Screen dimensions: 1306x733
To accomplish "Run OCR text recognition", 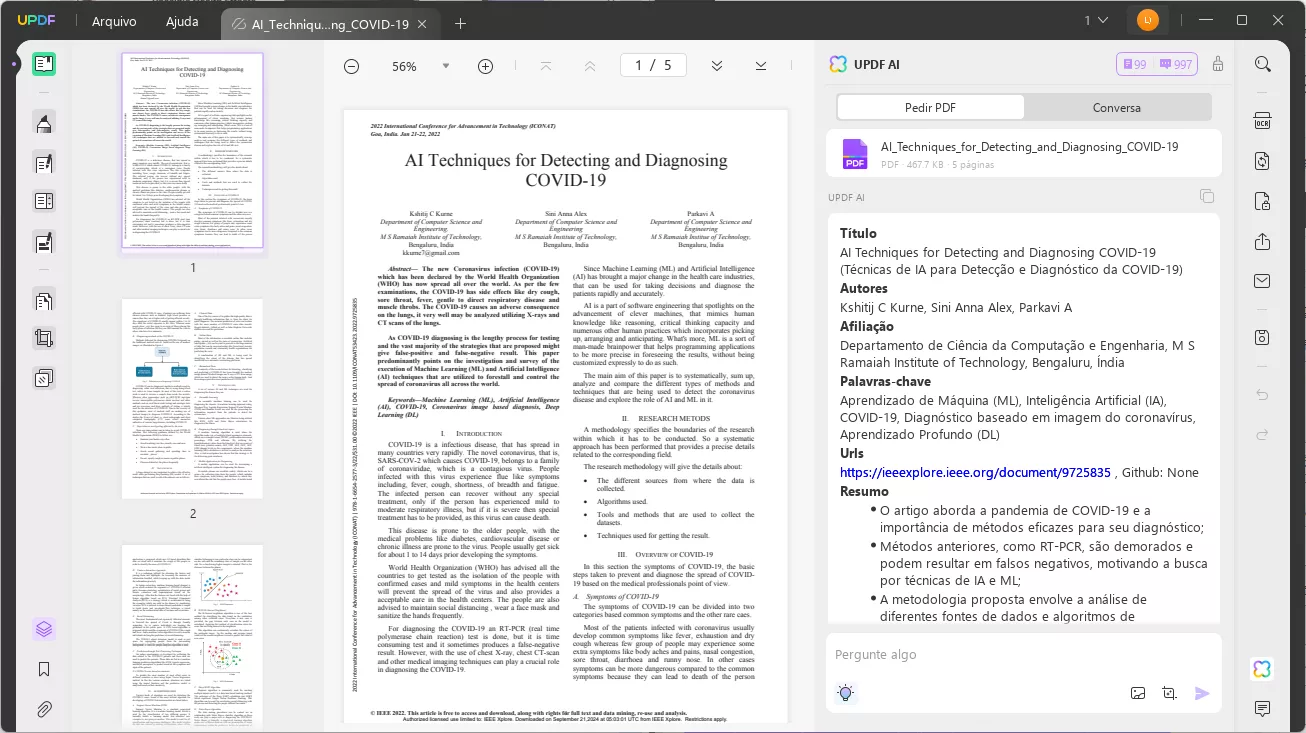I will [1263, 121].
